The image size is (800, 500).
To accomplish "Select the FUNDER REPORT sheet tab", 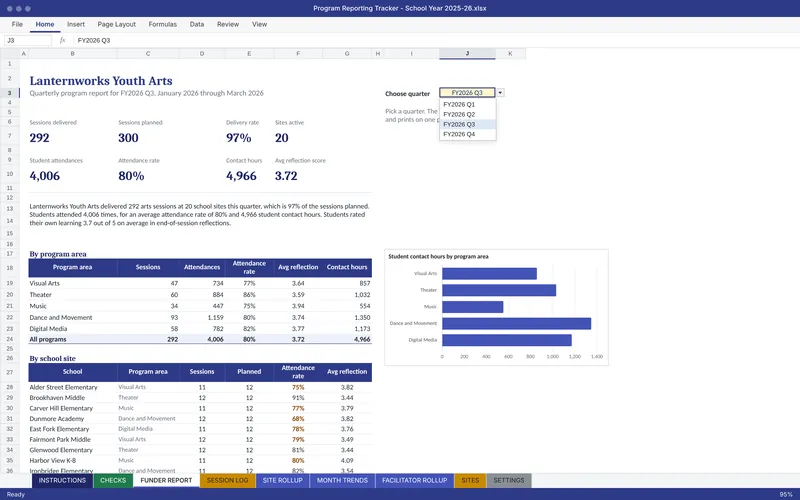I will [166, 481].
